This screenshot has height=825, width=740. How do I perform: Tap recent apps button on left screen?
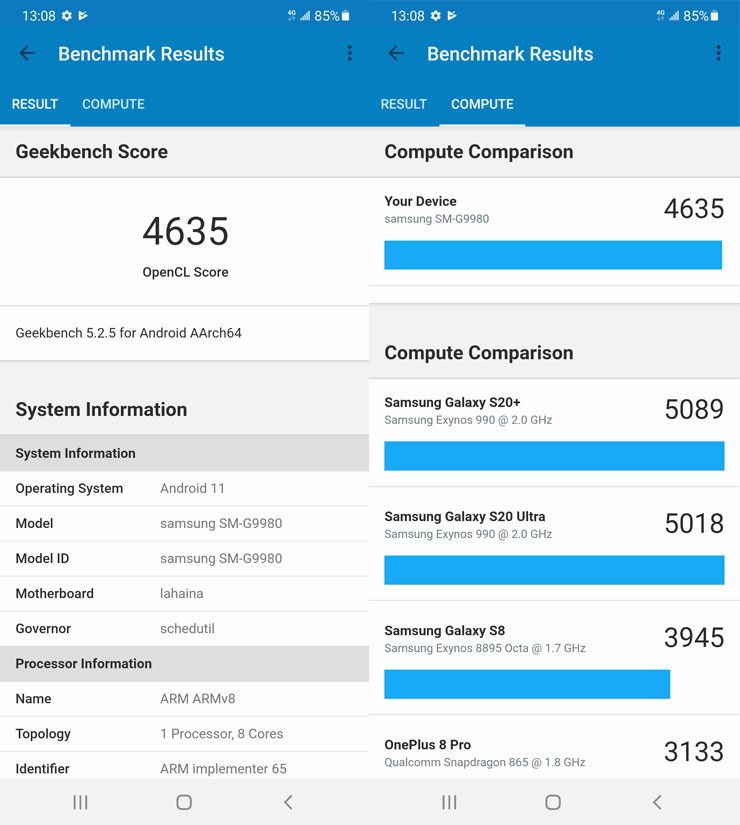coord(80,802)
